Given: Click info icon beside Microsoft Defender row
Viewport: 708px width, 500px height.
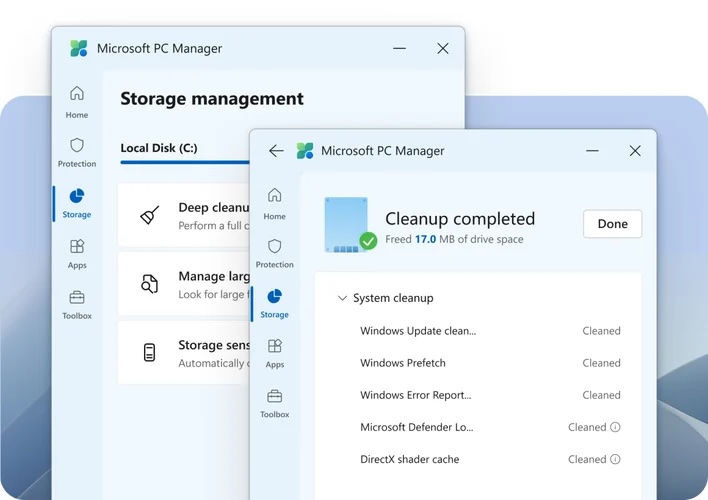Looking at the screenshot, I should [615, 427].
